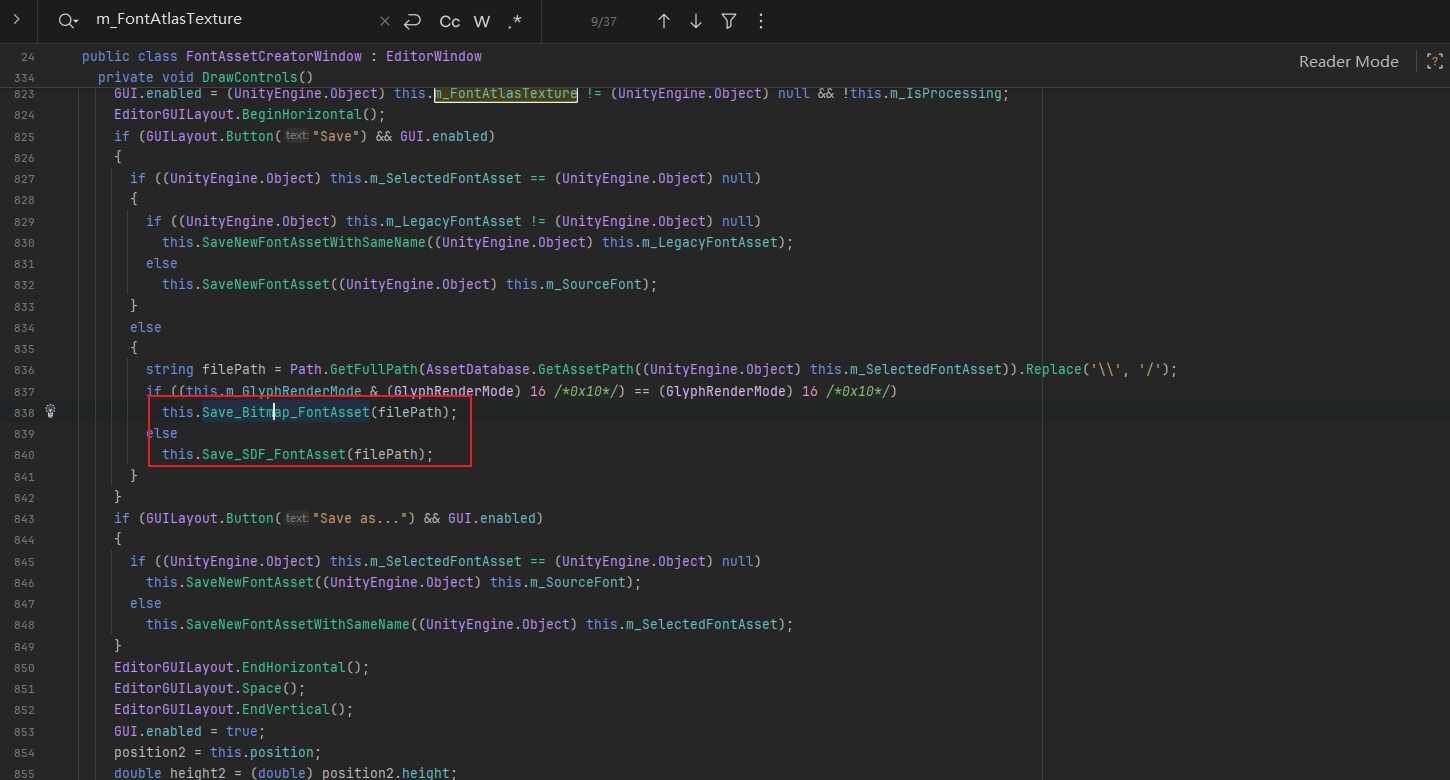Click highlighted m_FontAtlasTexture on line 823
1450x780 pixels.
tap(506, 93)
